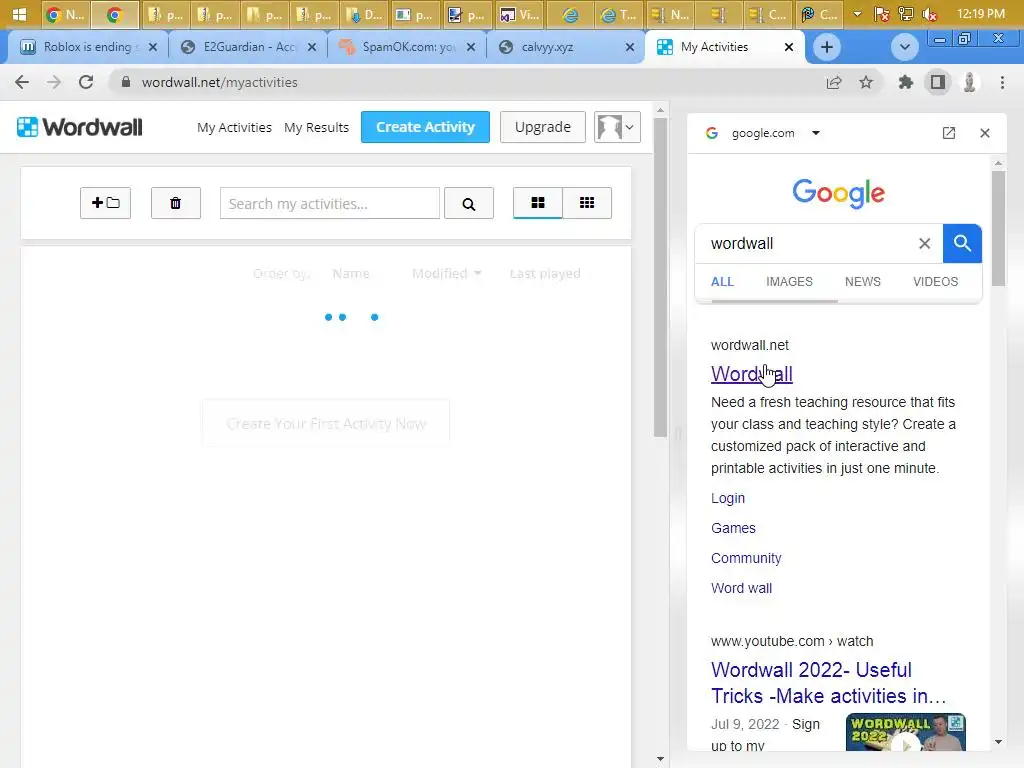Click the Search my activities input field
Image resolution: width=1024 pixels, height=768 pixels.
[x=330, y=203]
